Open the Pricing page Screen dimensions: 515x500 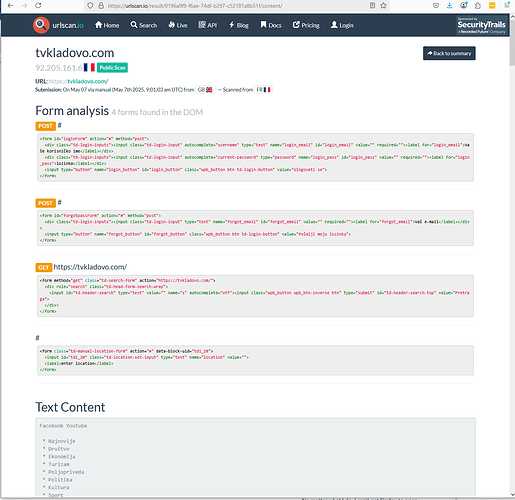306,25
